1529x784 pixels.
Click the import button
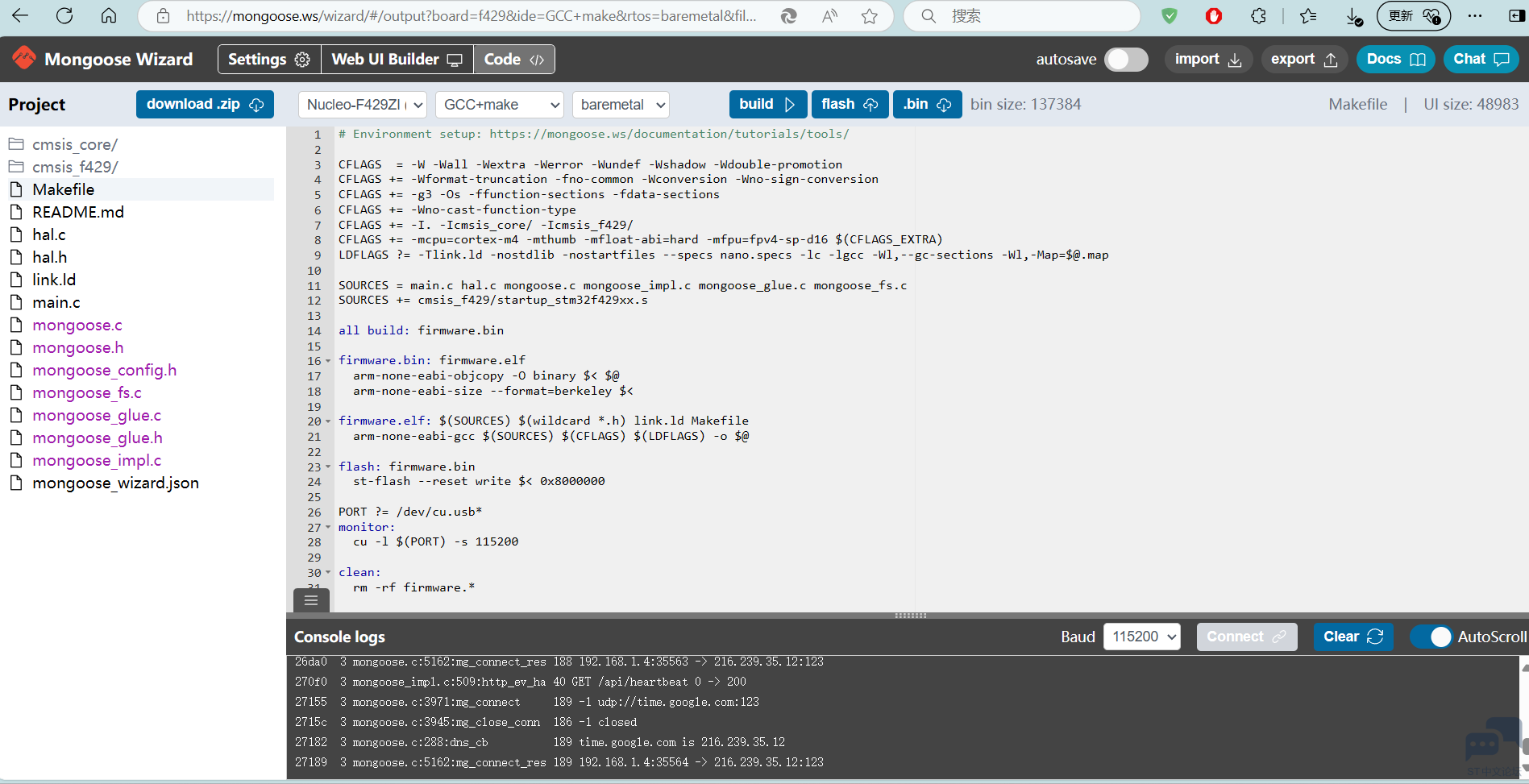point(1208,59)
